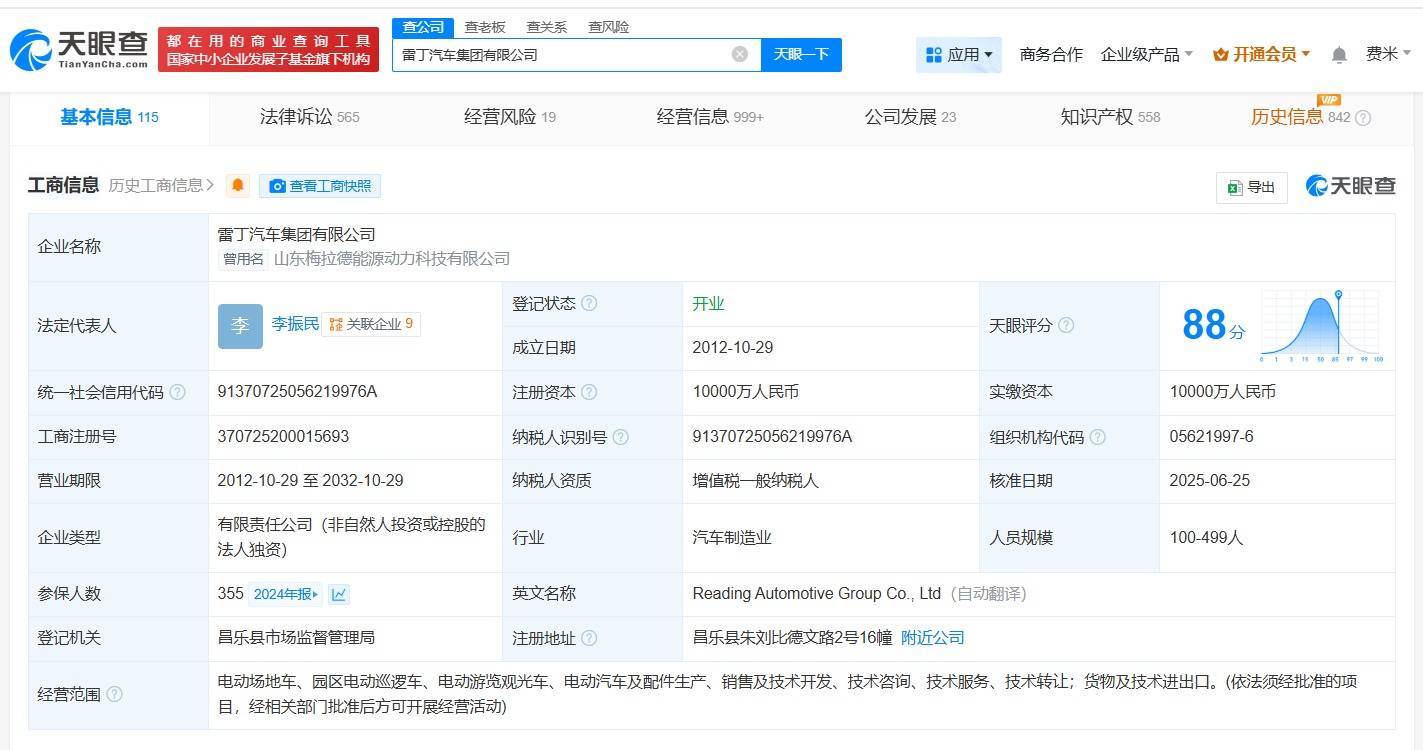
Task: Click the registration authority 昌乐县市场监督管理局
Action: click(296, 638)
